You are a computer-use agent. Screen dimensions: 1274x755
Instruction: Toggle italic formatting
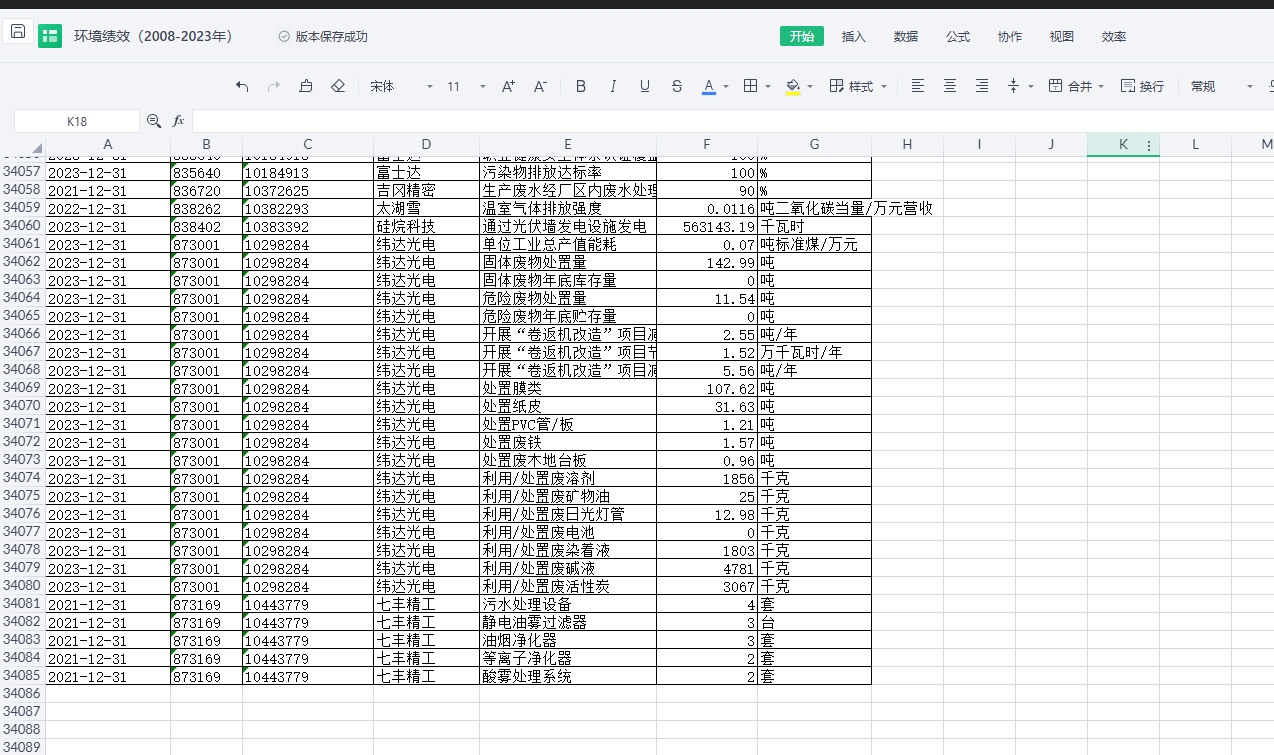pyautogui.click(x=613, y=87)
